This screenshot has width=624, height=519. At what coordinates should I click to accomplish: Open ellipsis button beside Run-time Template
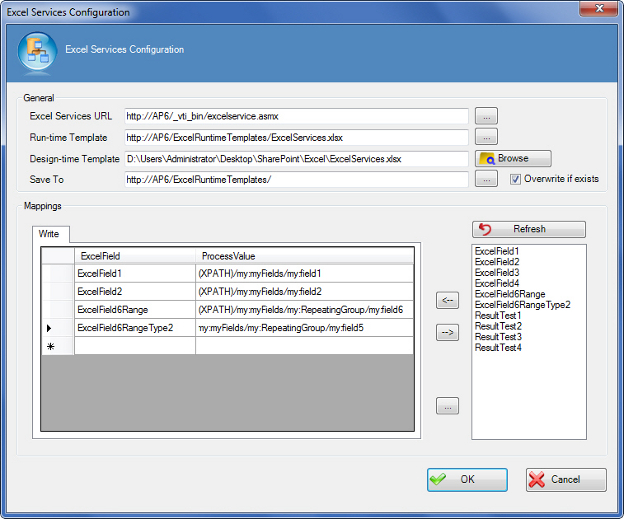486,137
